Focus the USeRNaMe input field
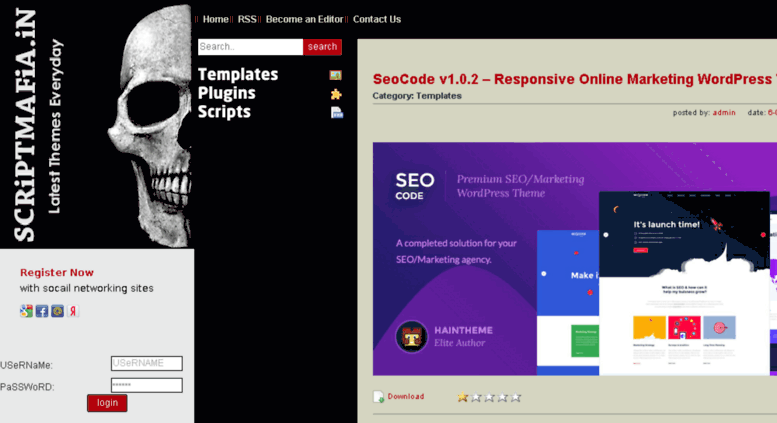The width and height of the screenshot is (777, 423). coord(147,363)
